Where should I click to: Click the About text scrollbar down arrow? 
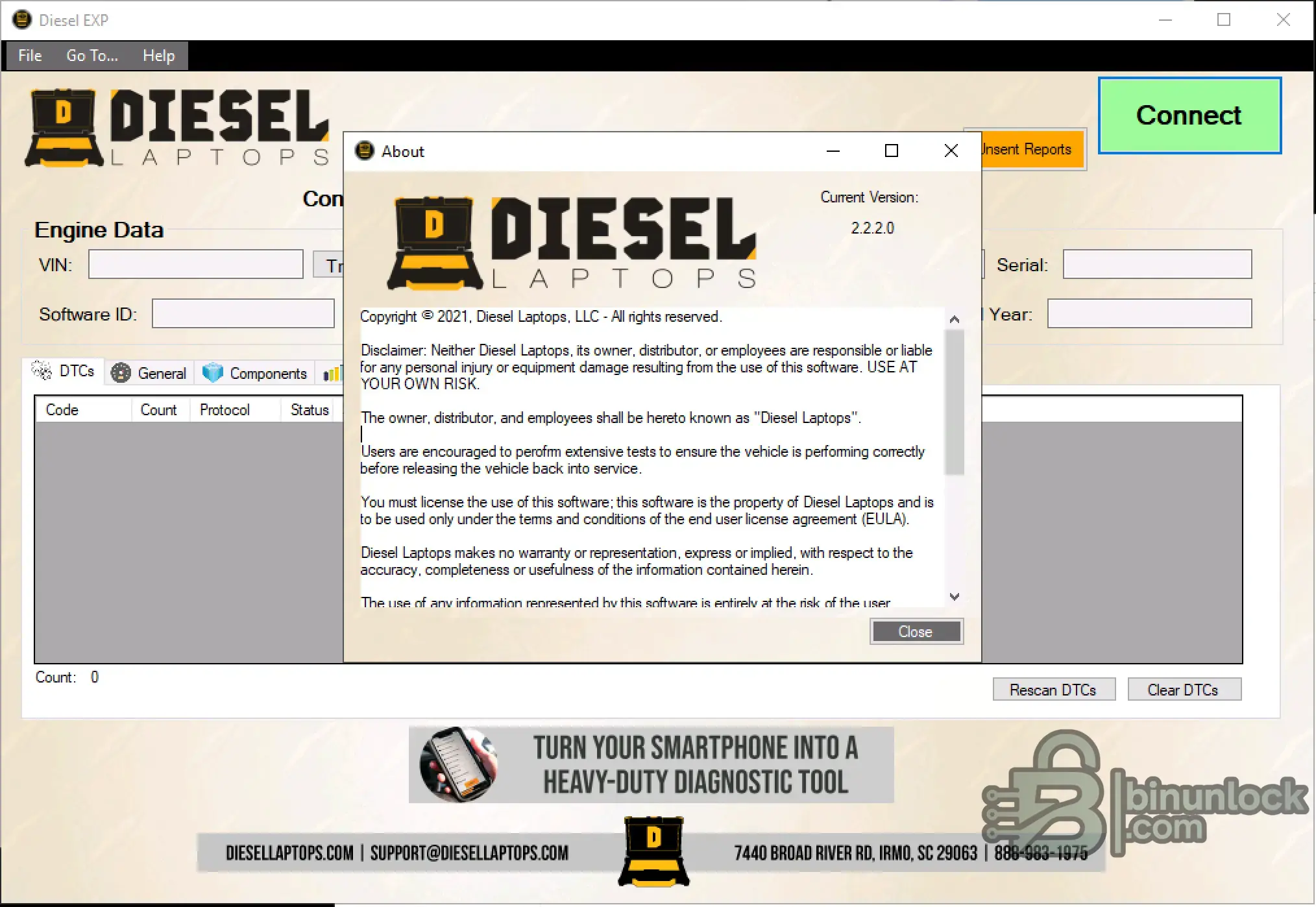[x=954, y=597]
